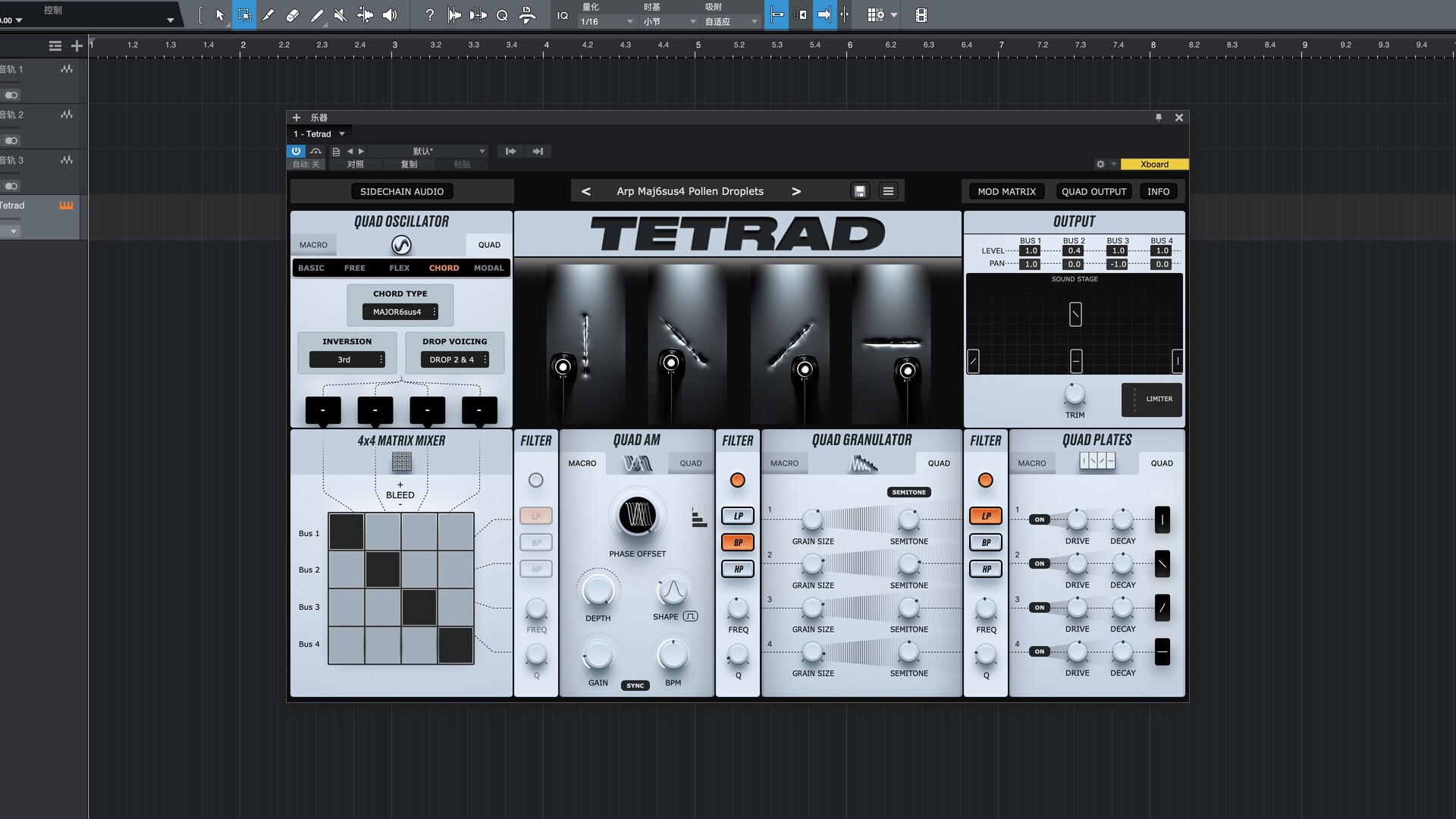Expand the 1 - Tetrad instrument selector

[319, 134]
